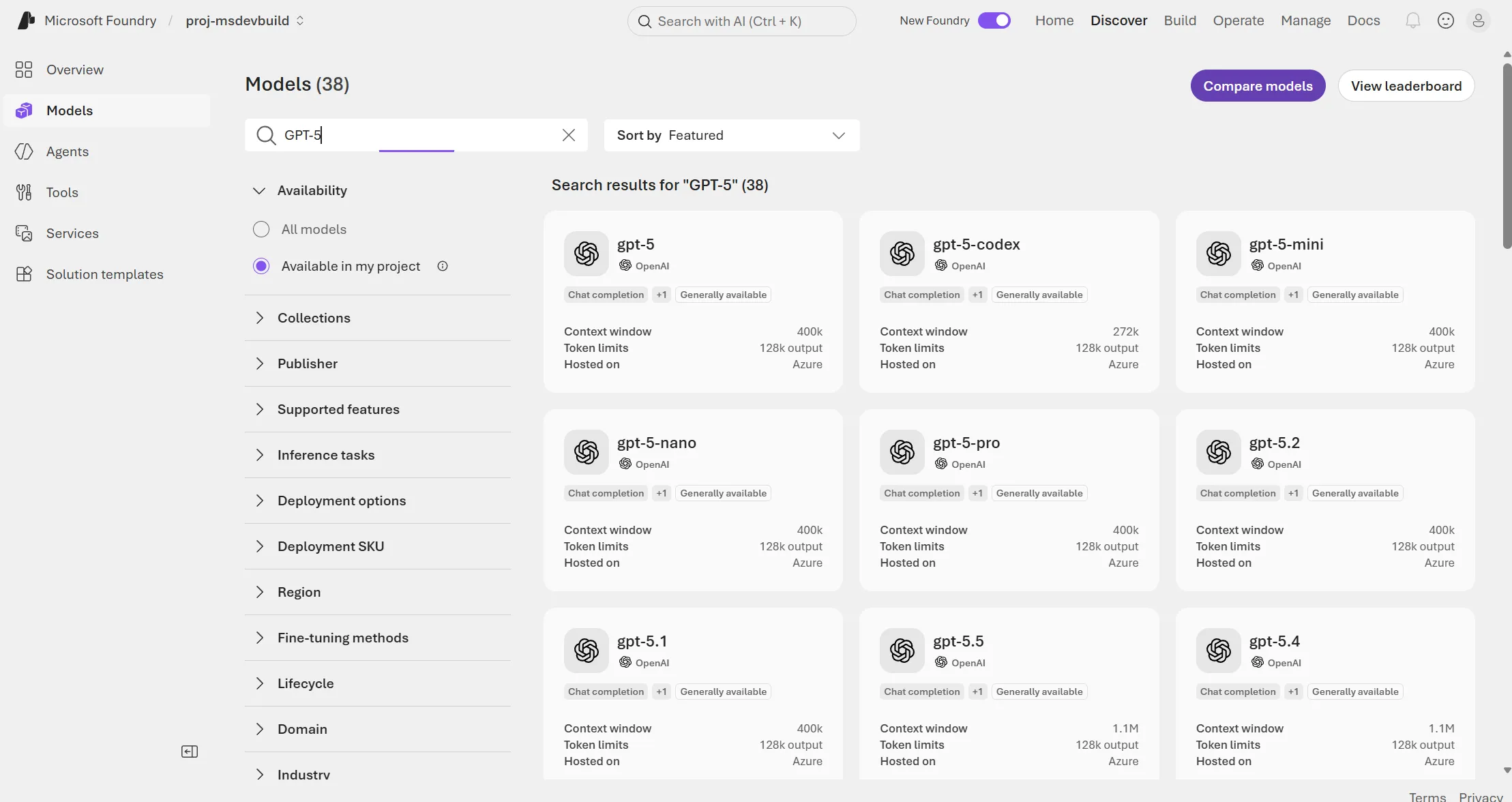Expand the Region filter

(x=377, y=592)
